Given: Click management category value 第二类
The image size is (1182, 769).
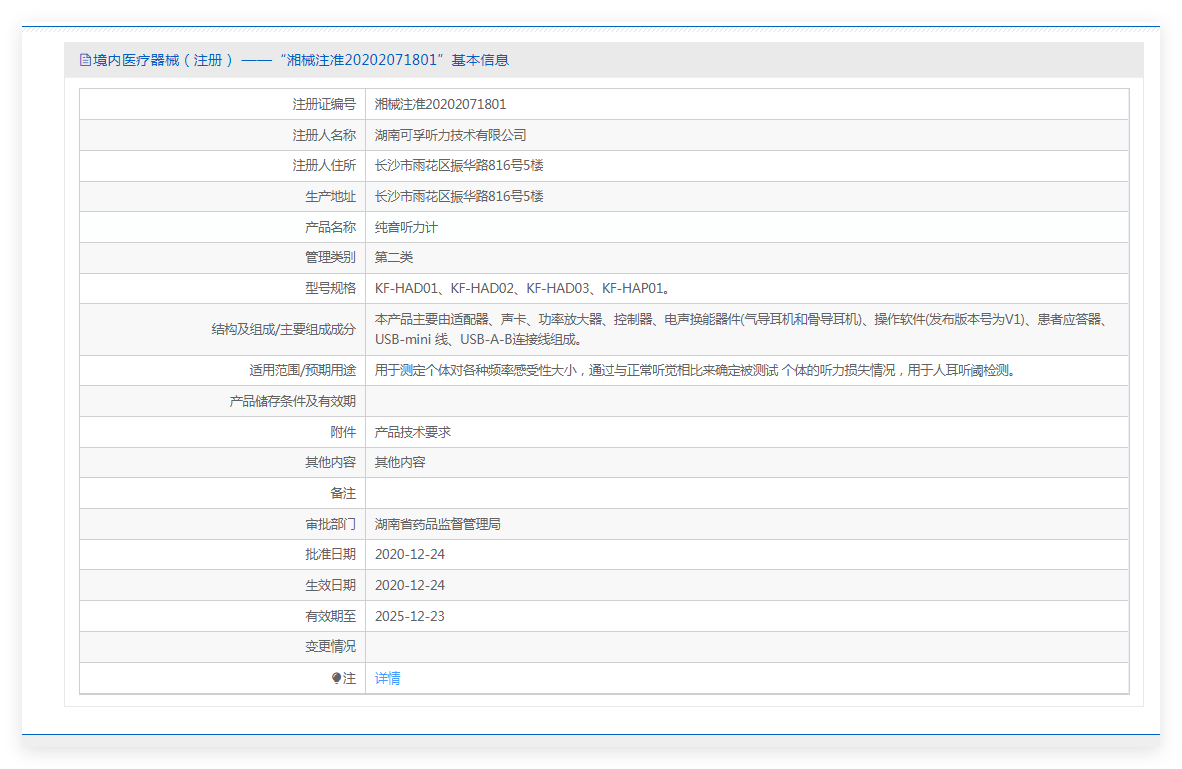Looking at the screenshot, I should (x=393, y=257).
